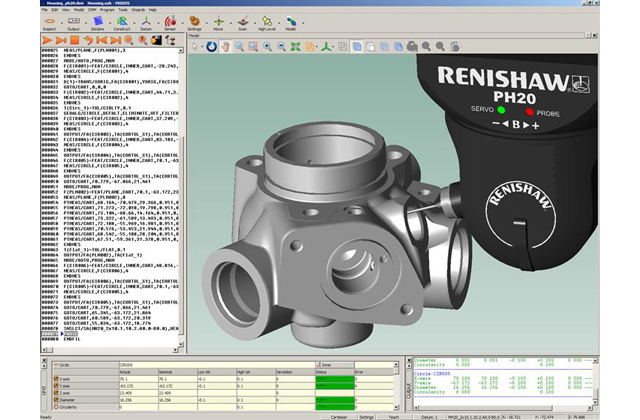This screenshot has width=640, height=420.
Task: Click the zoom out minus magnifier
Action: (281, 47)
